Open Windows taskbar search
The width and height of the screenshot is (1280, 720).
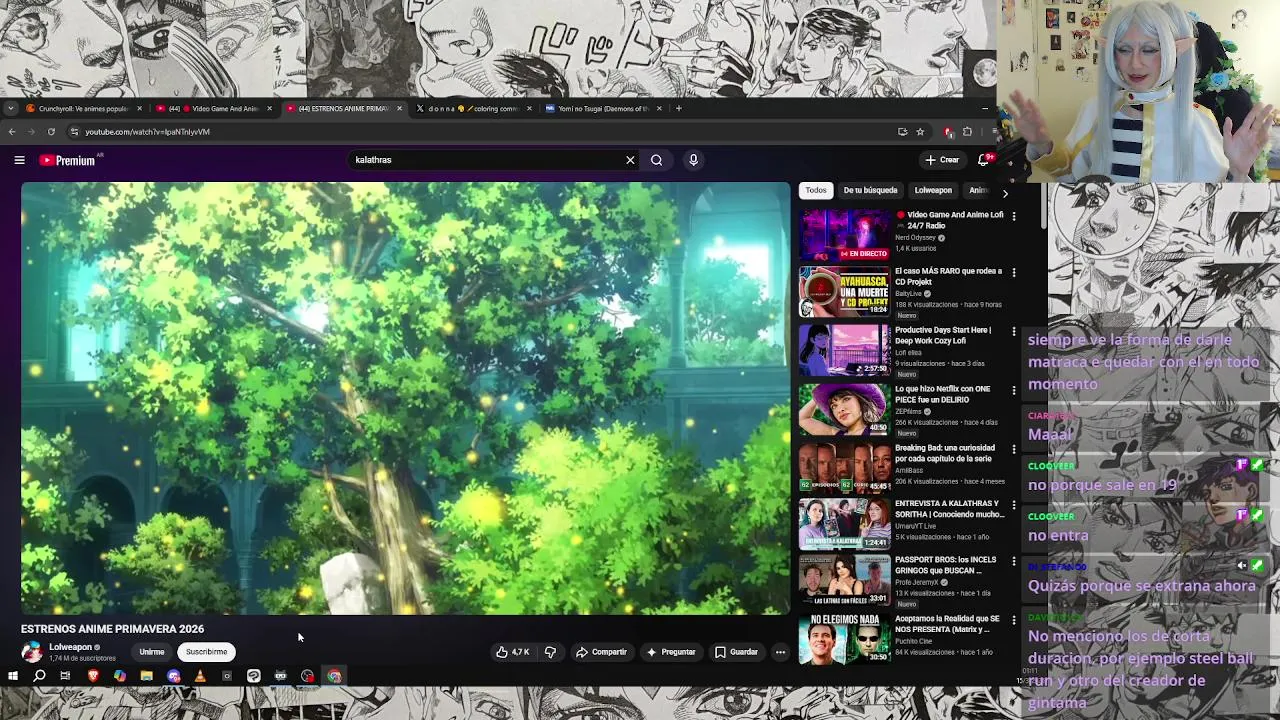[x=39, y=676]
